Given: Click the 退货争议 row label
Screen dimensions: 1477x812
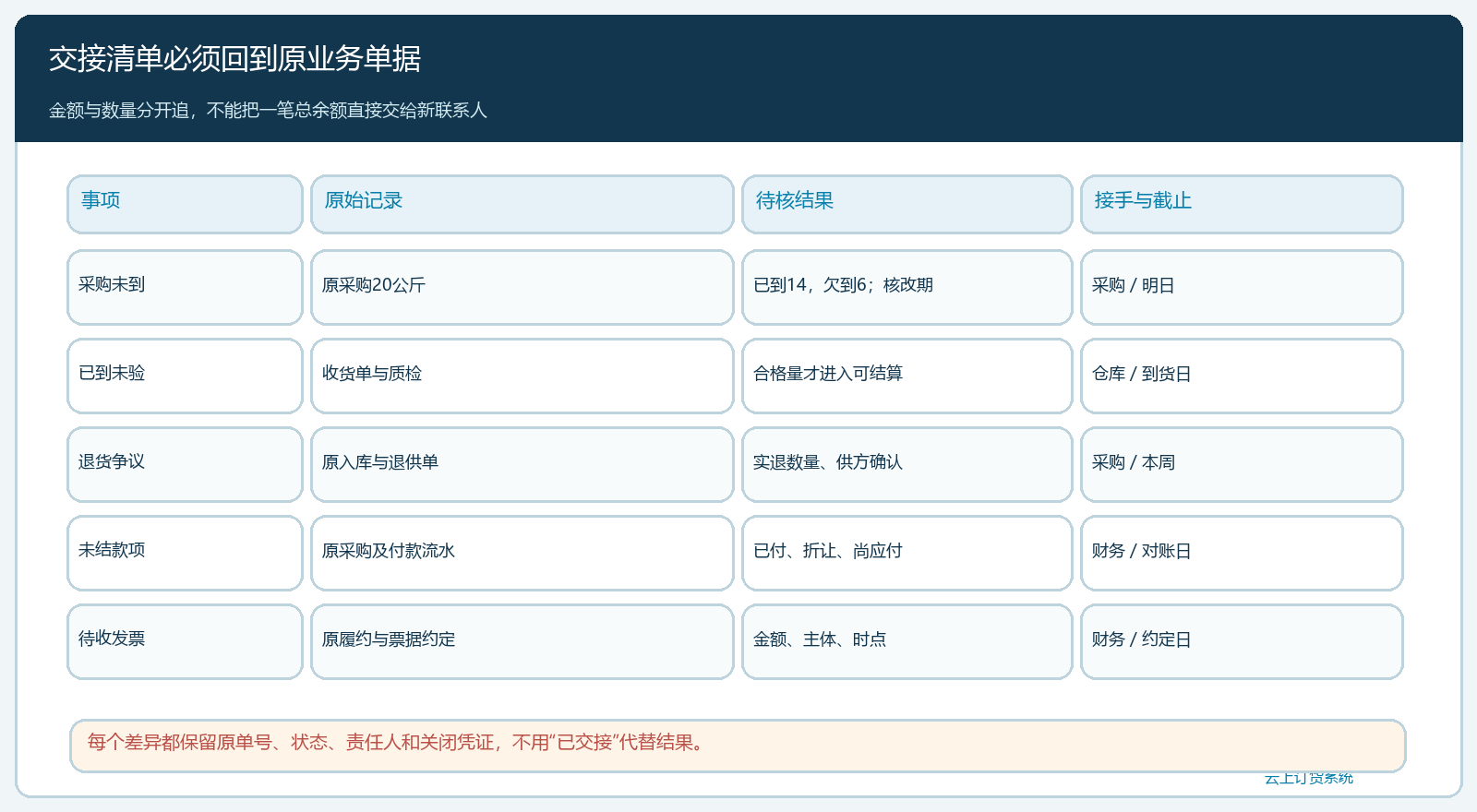Looking at the screenshot, I should (x=185, y=464).
